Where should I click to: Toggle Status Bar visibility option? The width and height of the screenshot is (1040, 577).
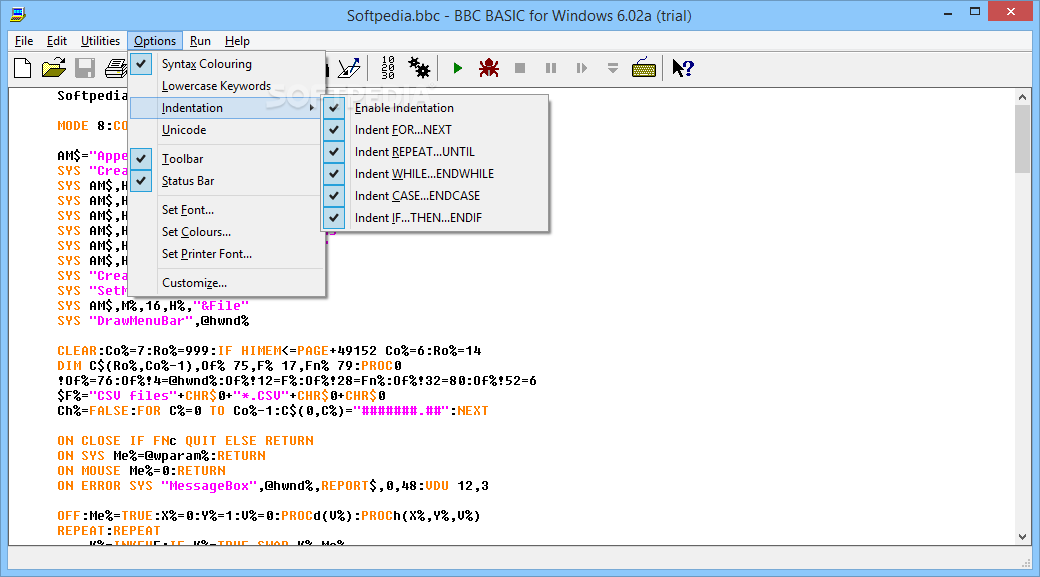(x=226, y=180)
